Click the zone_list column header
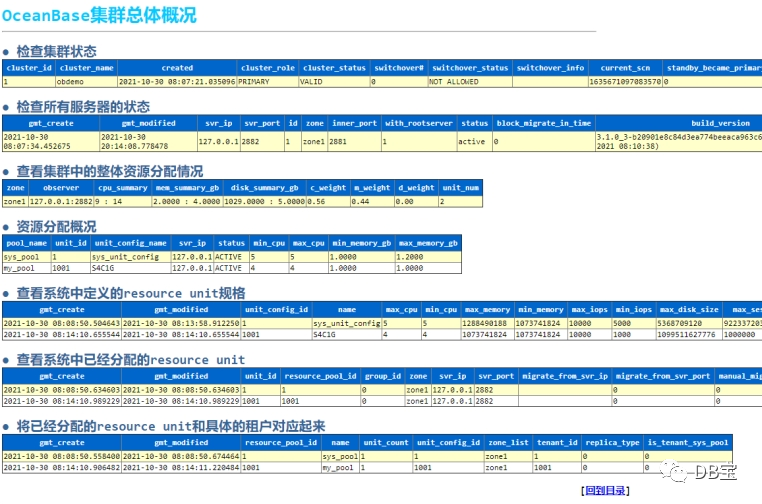 pos(508,443)
